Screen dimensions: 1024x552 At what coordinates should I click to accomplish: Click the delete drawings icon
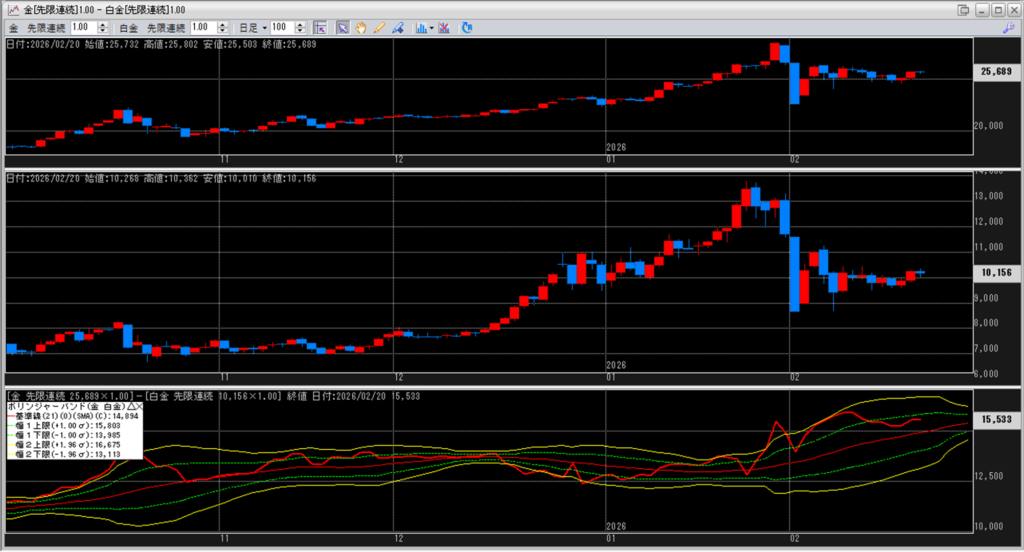[444, 27]
